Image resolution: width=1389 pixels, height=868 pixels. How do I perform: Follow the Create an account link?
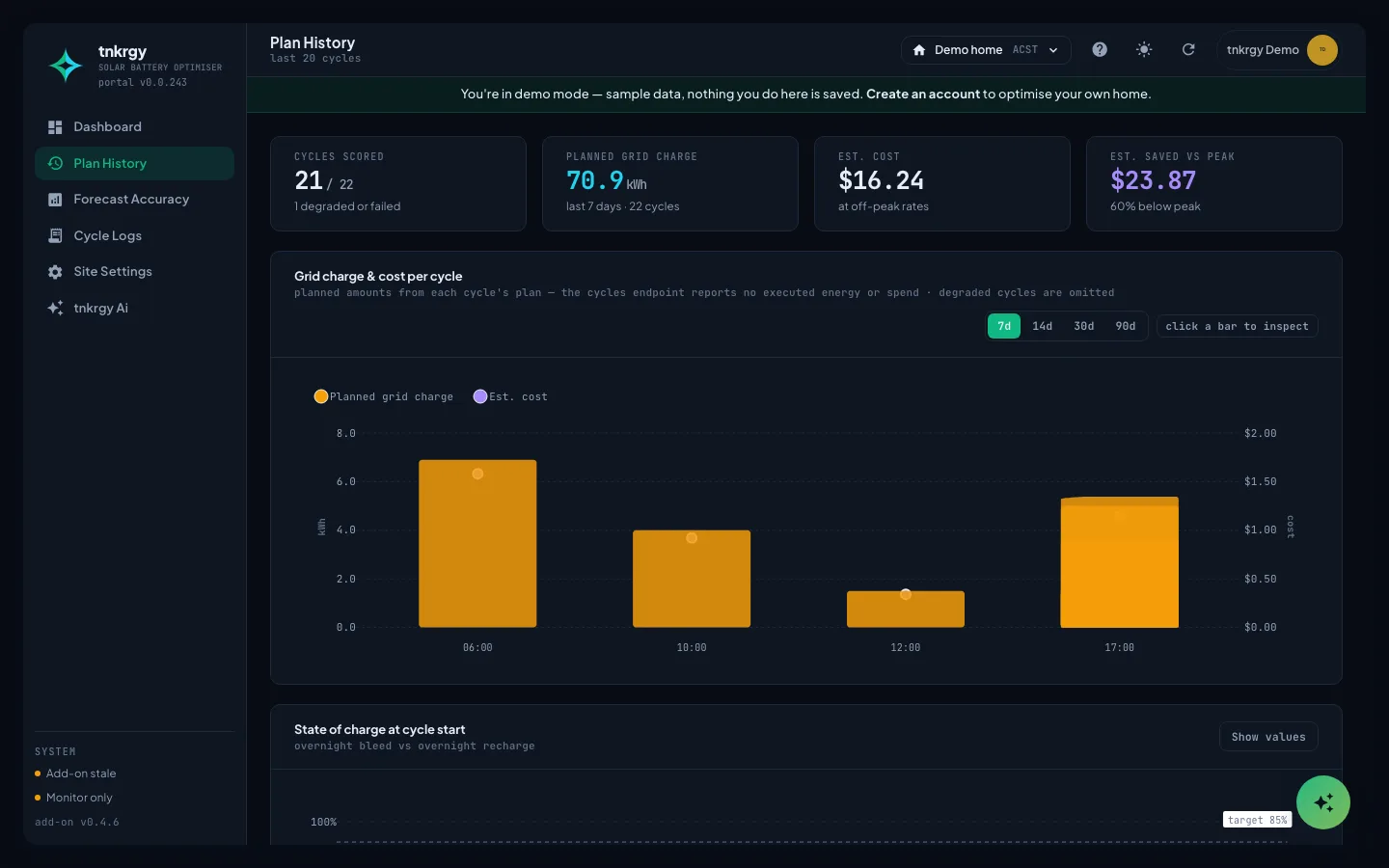click(923, 95)
